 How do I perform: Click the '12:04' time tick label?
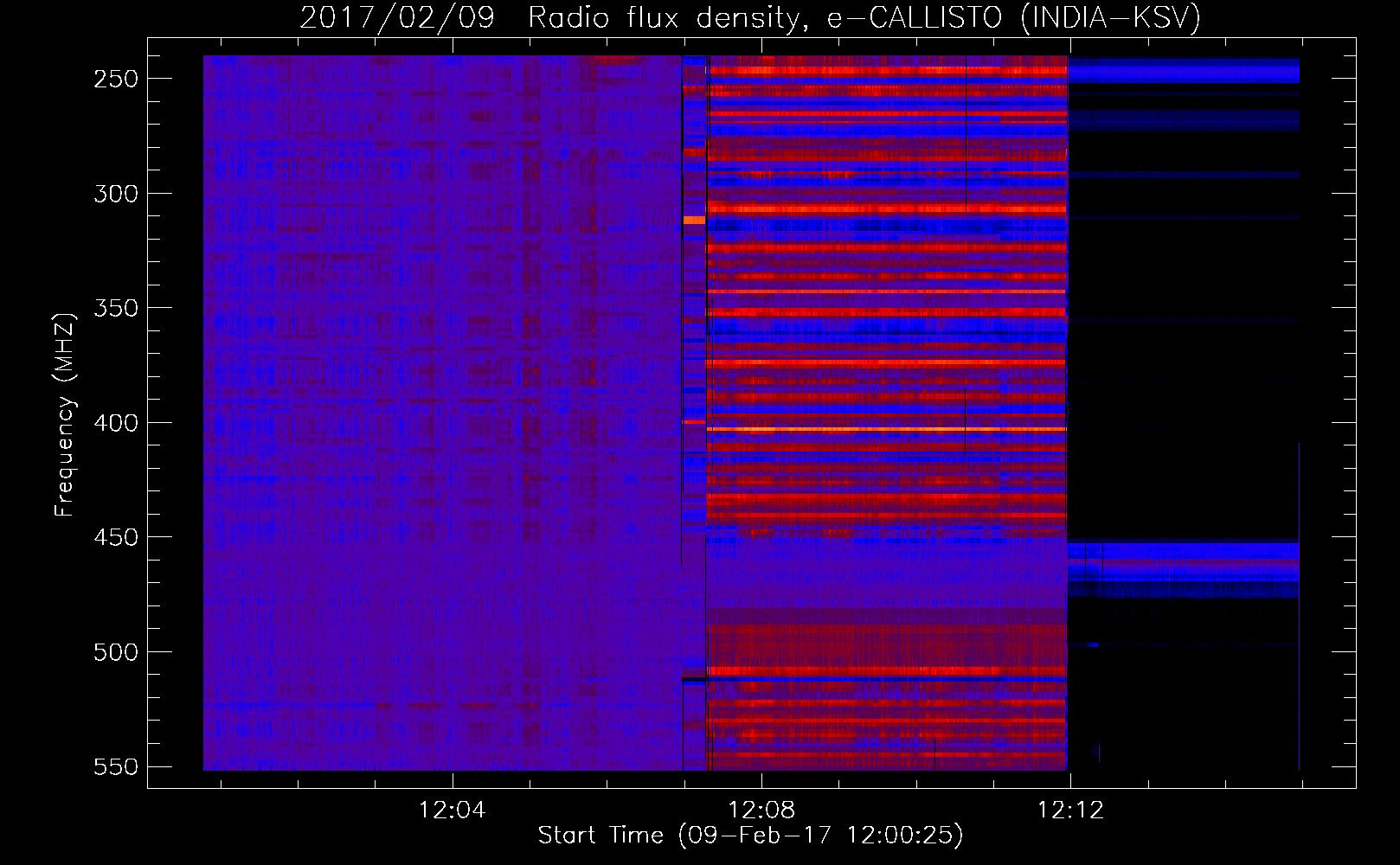(x=452, y=810)
